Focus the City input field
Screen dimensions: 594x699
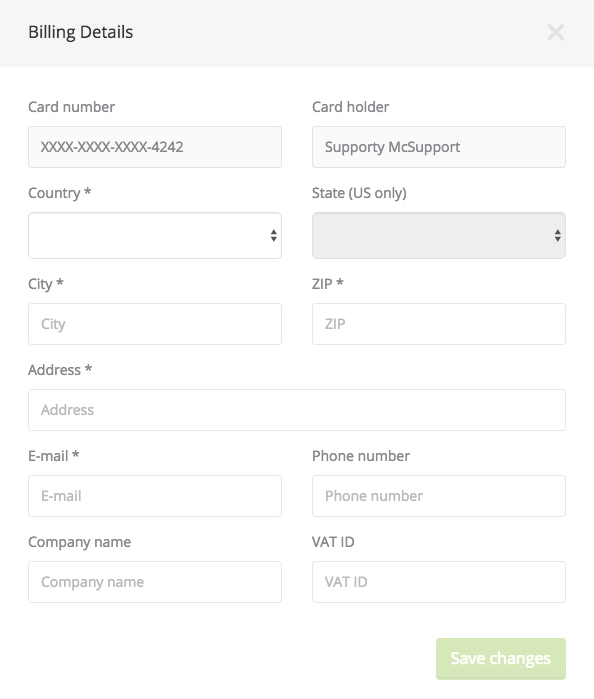[155, 324]
